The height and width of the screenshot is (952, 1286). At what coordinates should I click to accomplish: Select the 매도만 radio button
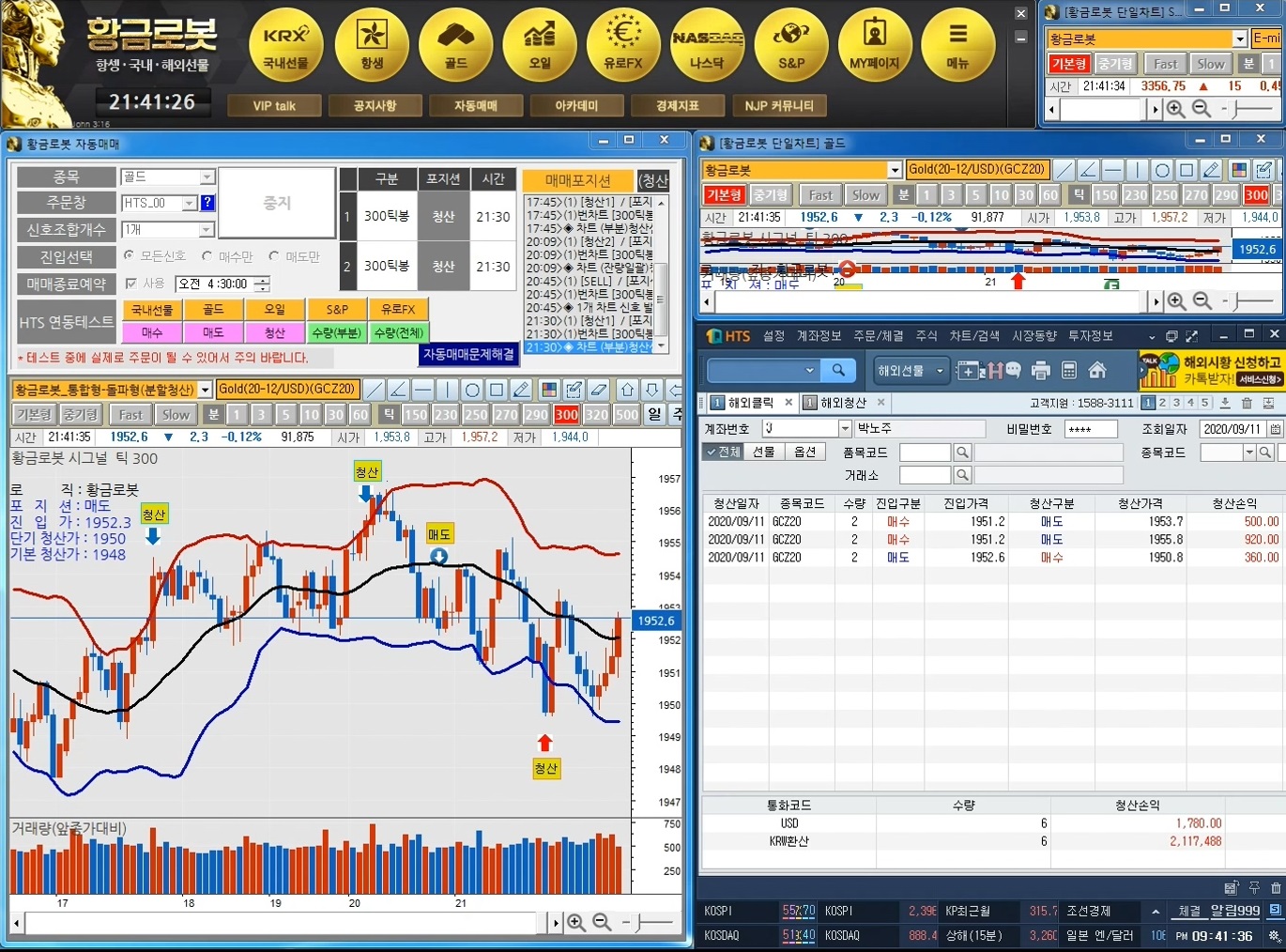273,255
